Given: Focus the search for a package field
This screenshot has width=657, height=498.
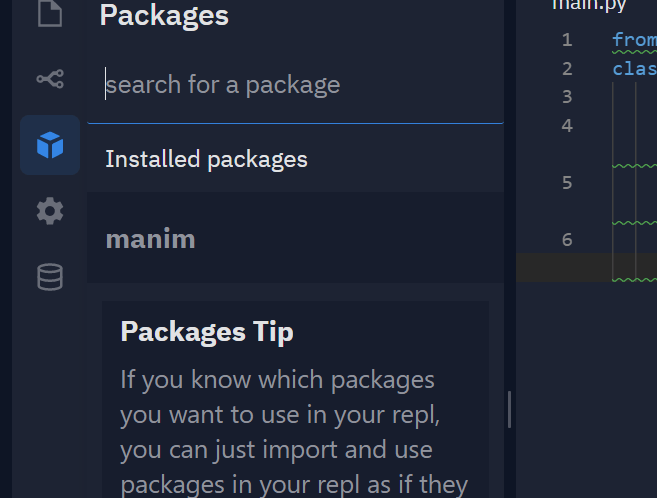Looking at the screenshot, I should click(x=295, y=85).
